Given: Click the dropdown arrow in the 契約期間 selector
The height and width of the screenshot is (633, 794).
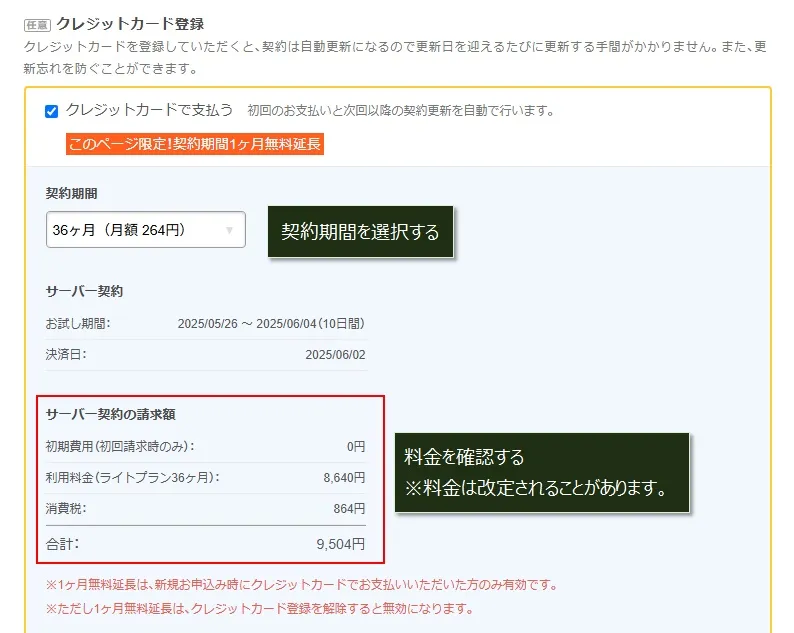Looking at the screenshot, I should pyautogui.click(x=229, y=231).
